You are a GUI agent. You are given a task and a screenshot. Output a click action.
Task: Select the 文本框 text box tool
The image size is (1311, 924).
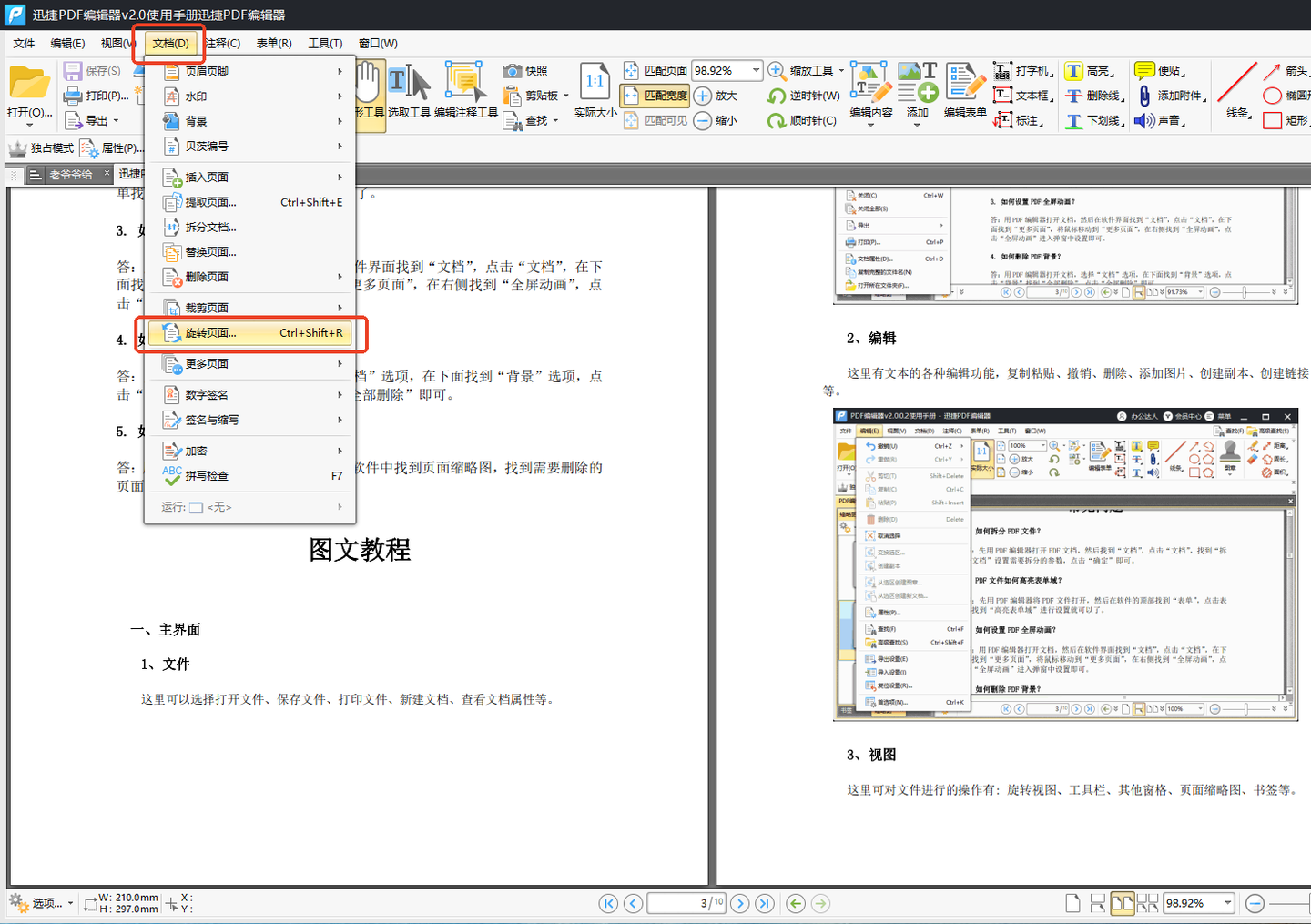pos(1022,96)
